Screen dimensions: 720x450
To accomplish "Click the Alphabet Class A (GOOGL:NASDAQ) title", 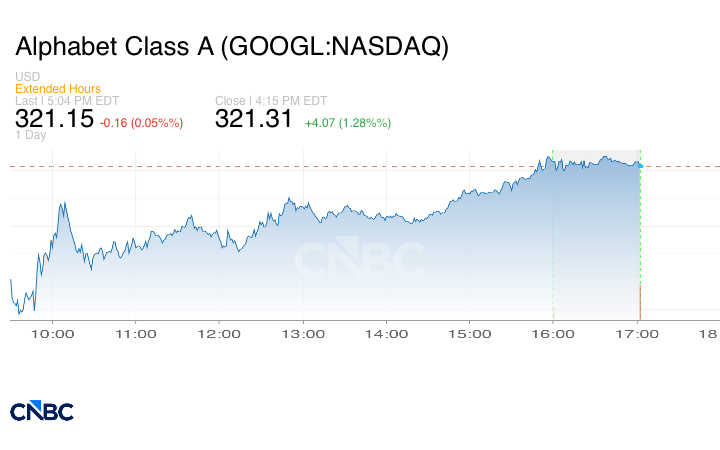I will [231, 46].
